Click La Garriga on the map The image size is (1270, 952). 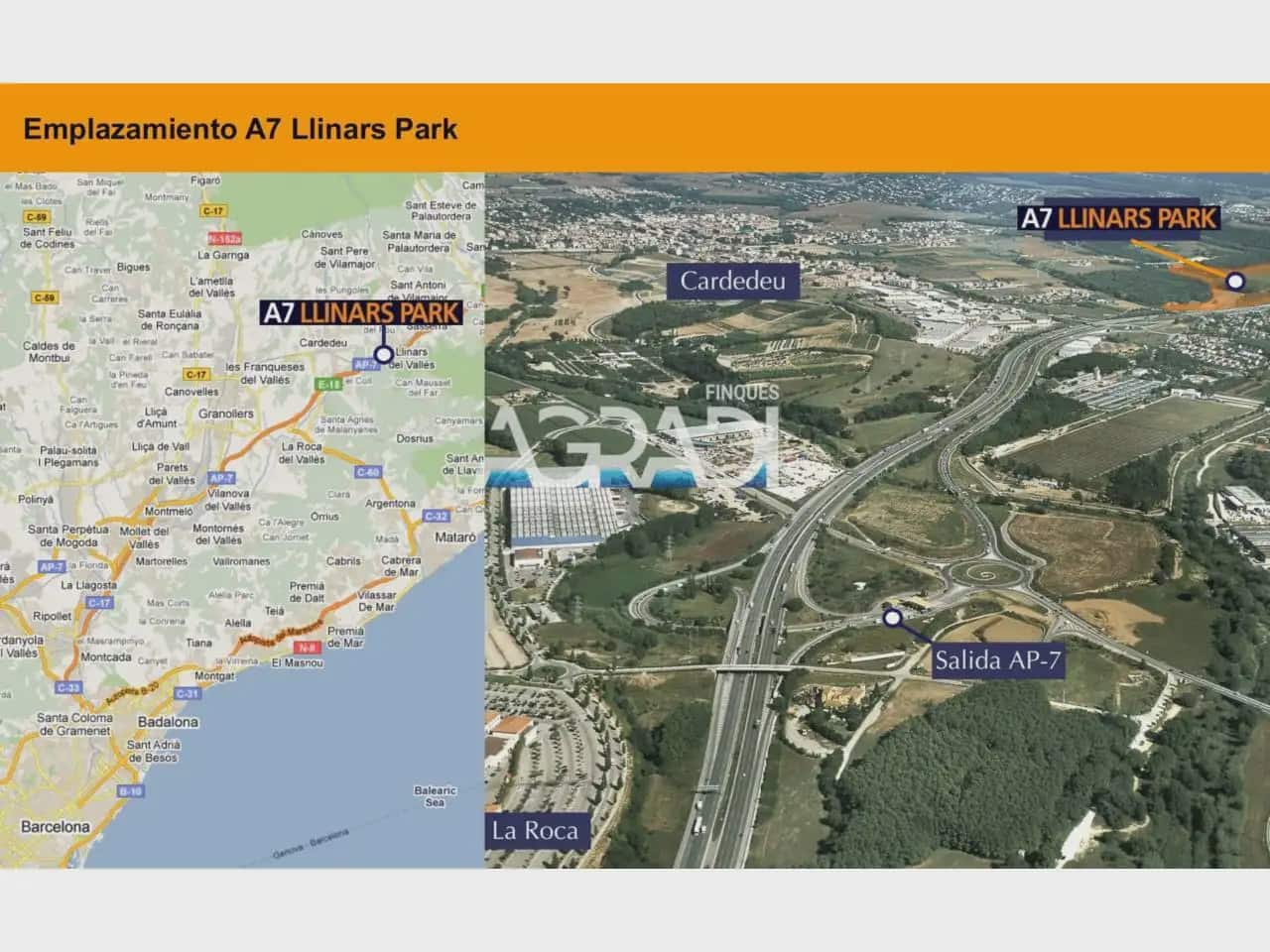[x=223, y=255]
